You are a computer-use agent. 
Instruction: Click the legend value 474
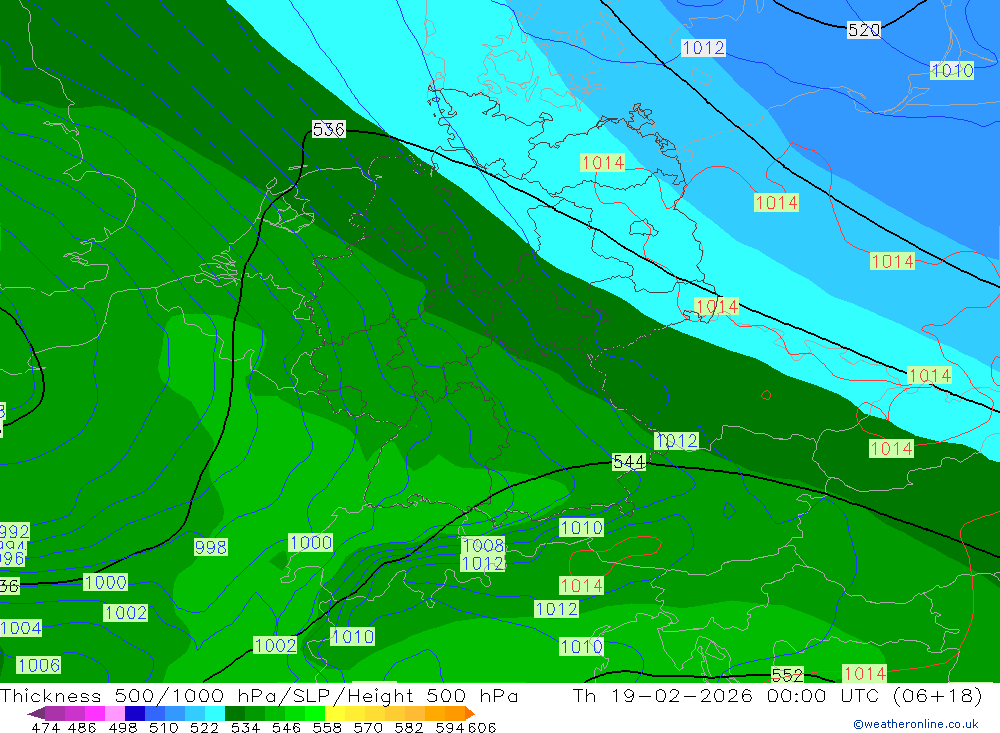(x=45, y=727)
